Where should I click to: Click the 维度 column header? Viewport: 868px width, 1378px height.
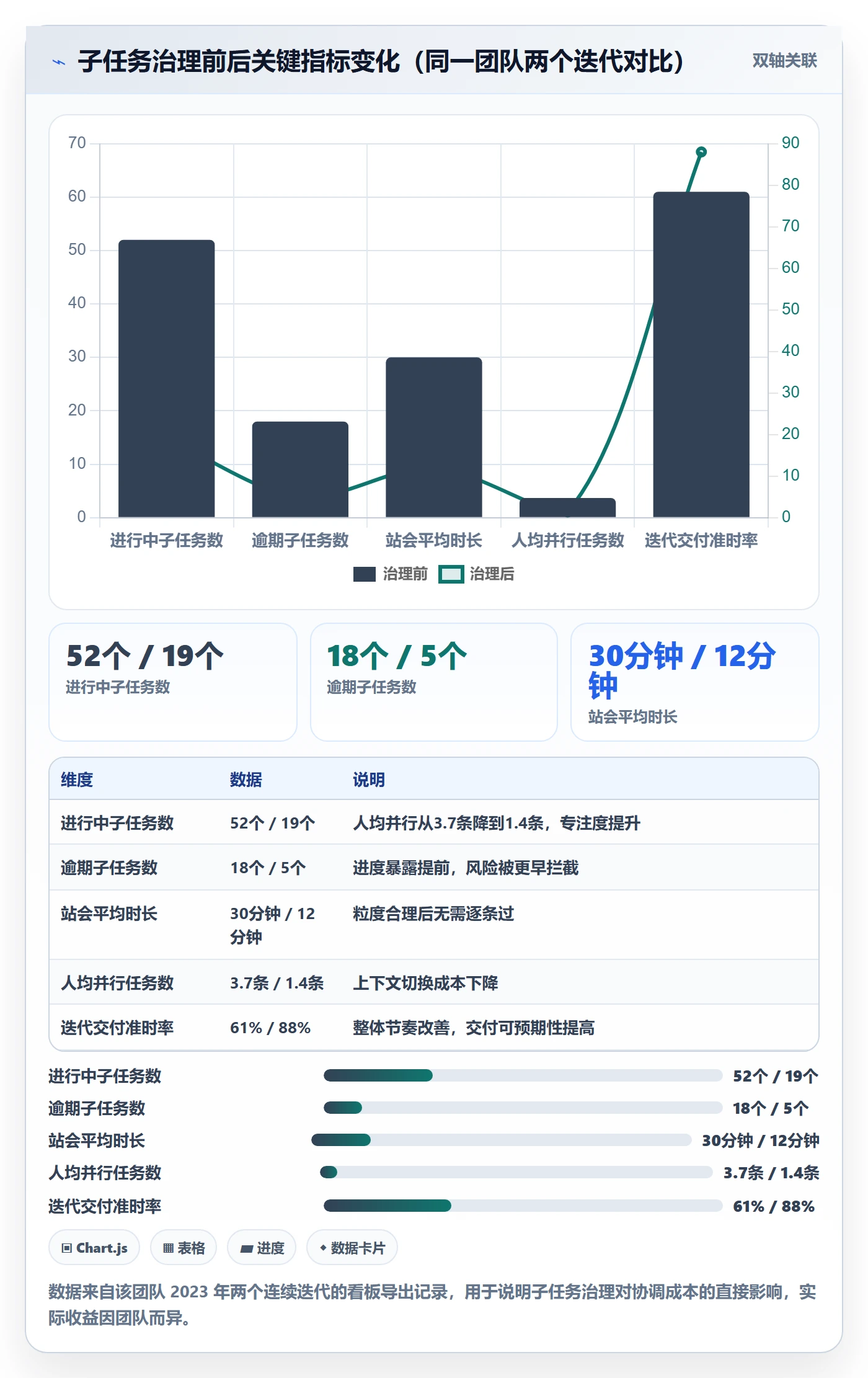(x=77, y=780)
